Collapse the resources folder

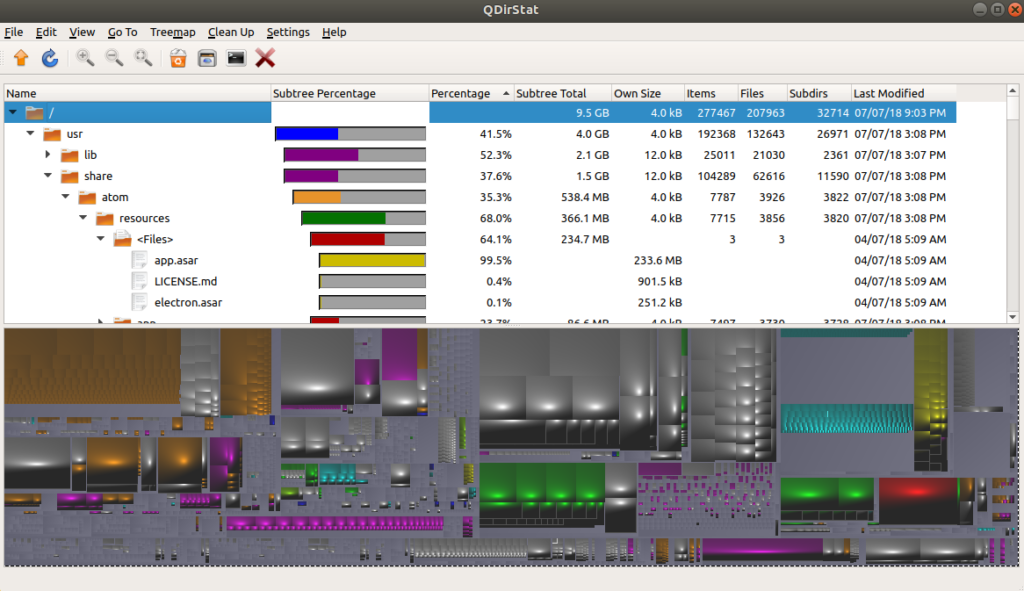(83, 218)
